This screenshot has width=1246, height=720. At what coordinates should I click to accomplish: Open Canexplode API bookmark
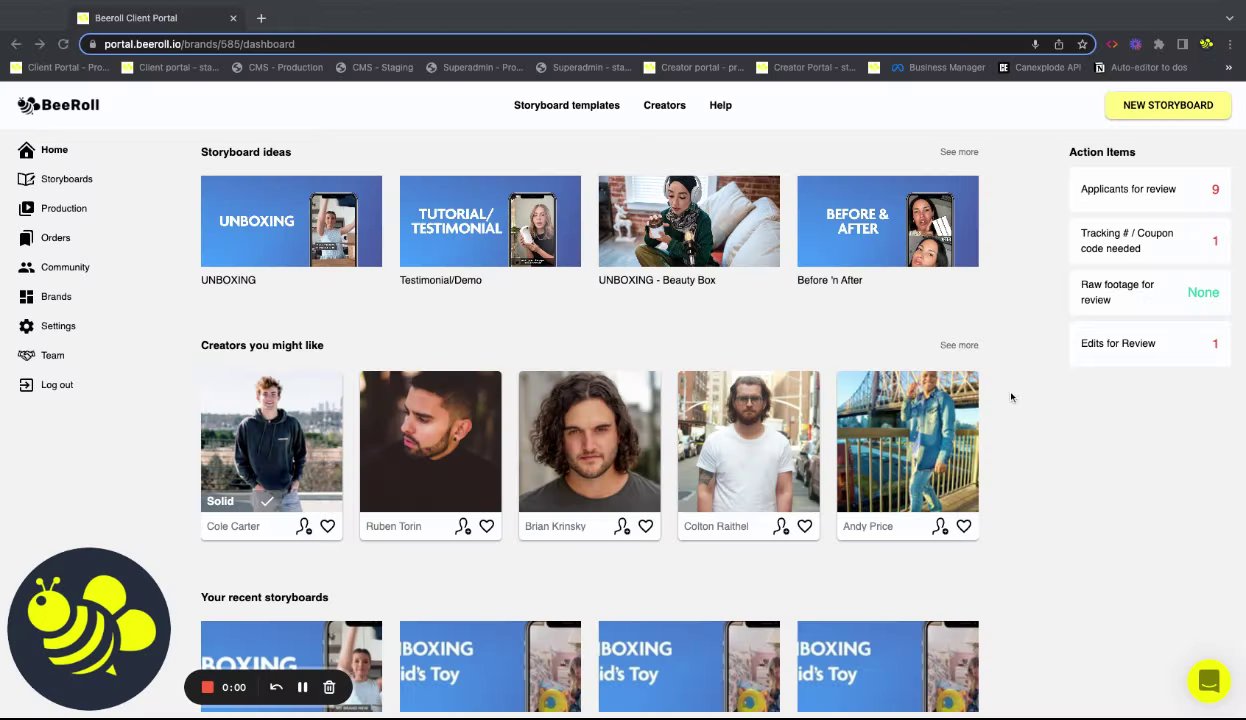[1039, 68]
